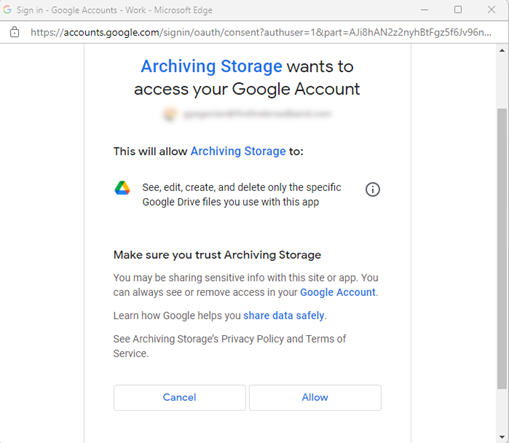Screen dimensions: 509x443
Task: Click the info icon beside Drive permission
Action: 372,190
